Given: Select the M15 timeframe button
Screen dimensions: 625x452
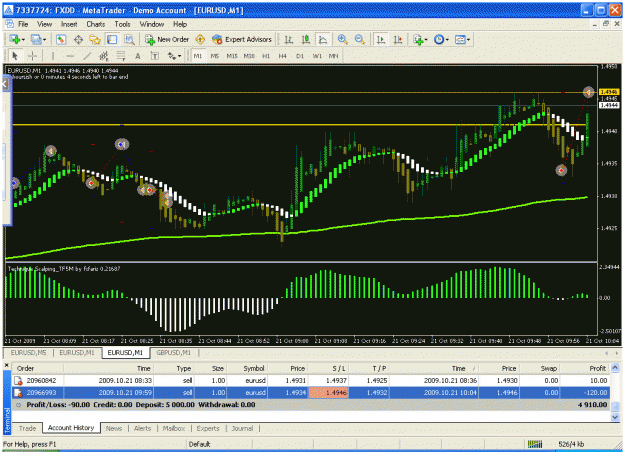Looking at the screenshot, I should (232, 56).
